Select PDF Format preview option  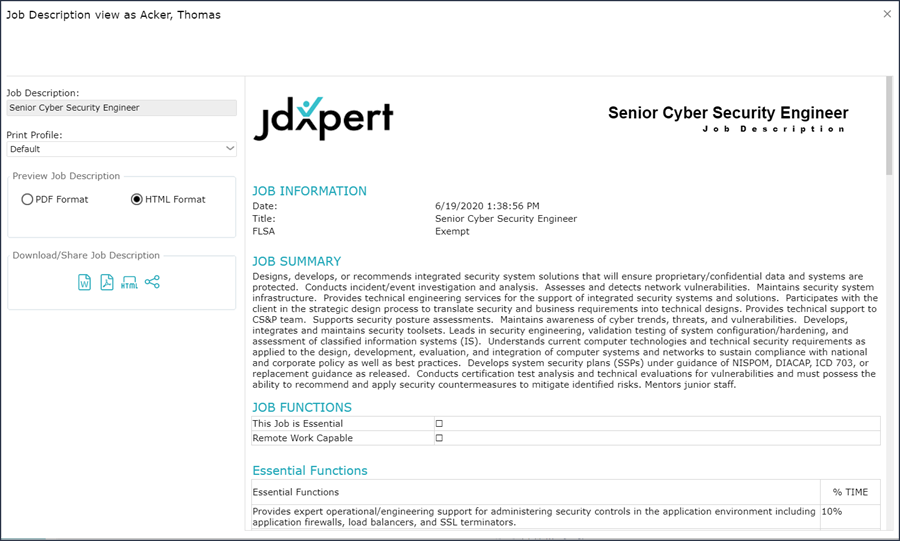[28, 199]
